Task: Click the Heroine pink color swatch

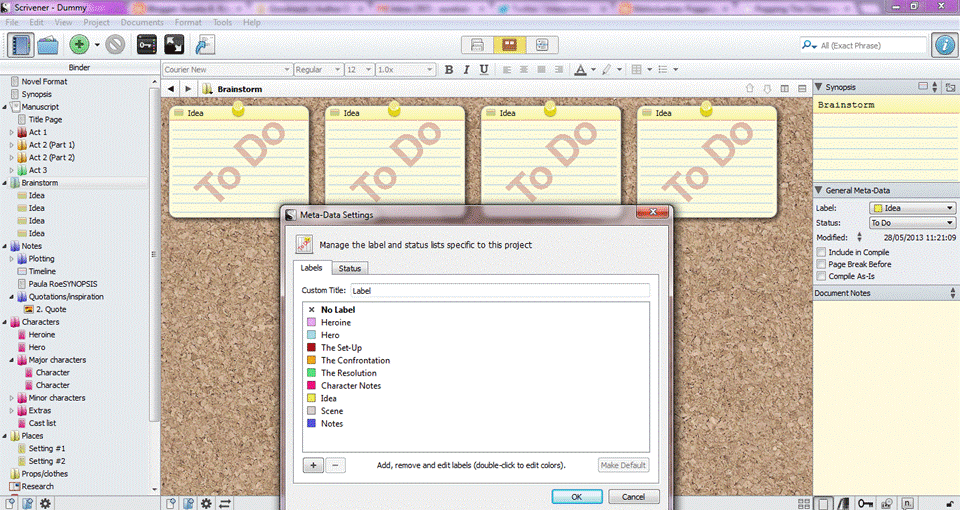Action: click(312, 322)
